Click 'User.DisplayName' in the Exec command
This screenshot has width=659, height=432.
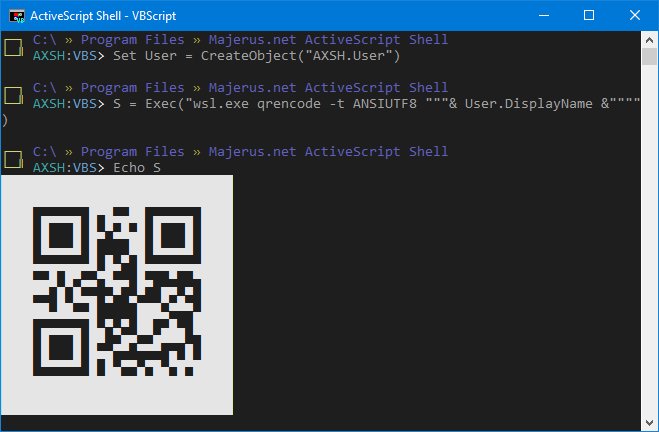[528, 104]
